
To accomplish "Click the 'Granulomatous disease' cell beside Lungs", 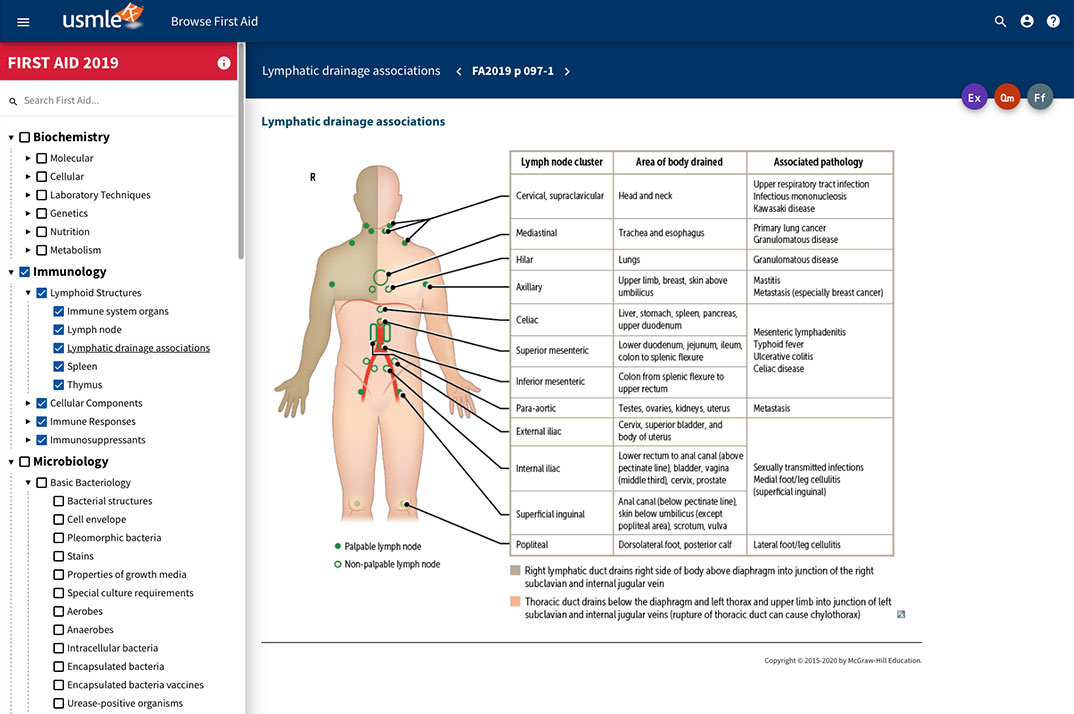I will [x=820, y=260].
